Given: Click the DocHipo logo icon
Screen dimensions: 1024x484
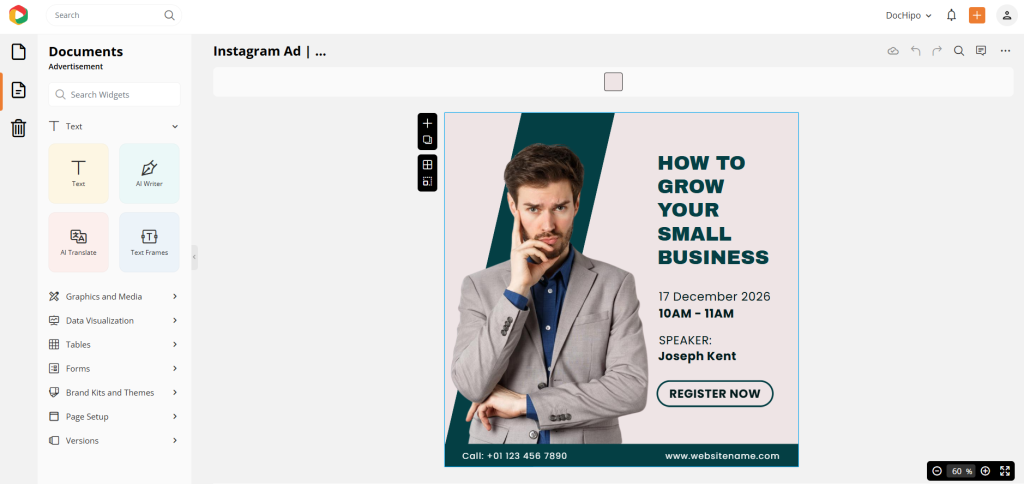Looking at the screenshot, I should [18, 15].
